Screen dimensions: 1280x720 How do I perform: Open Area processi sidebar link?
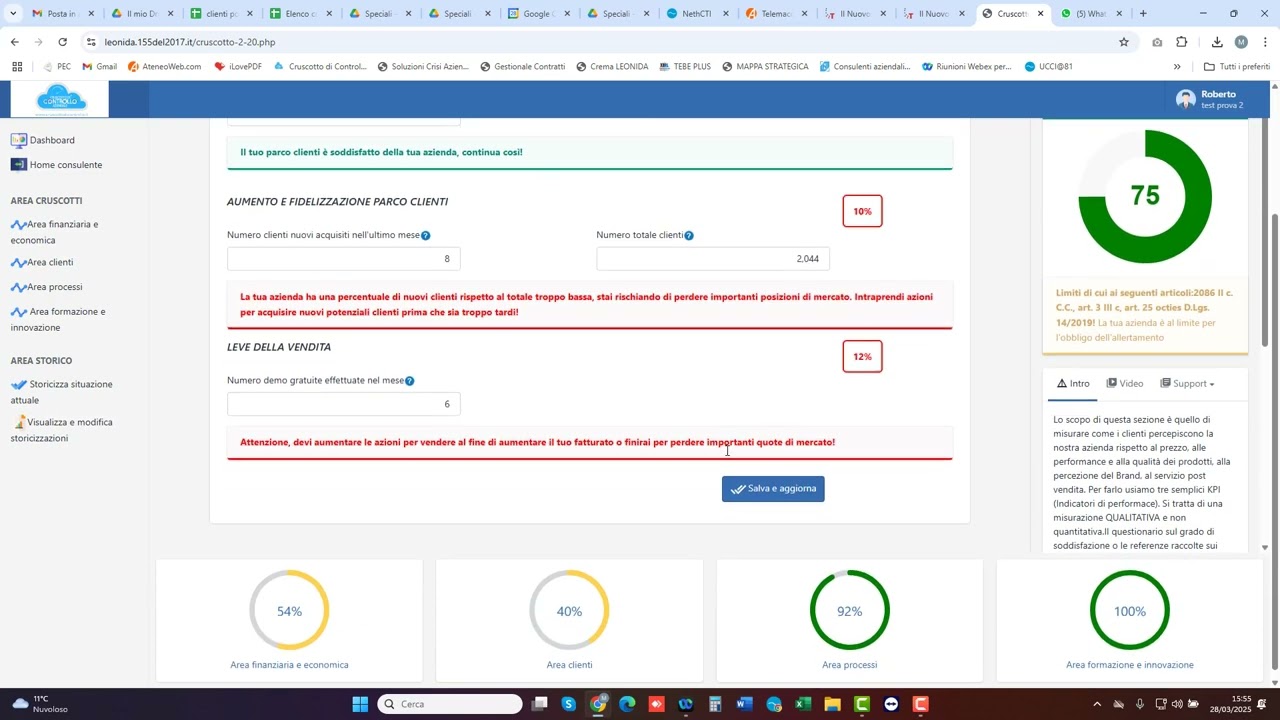pos(54,287)
